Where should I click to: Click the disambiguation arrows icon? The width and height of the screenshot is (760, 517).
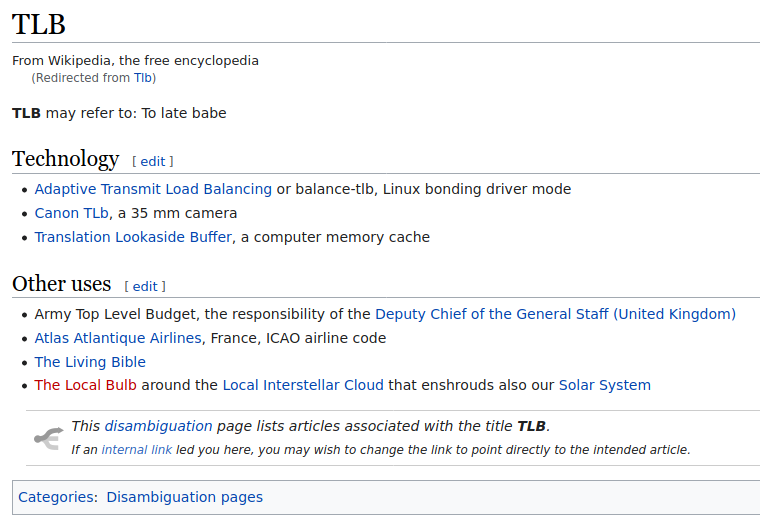click(x=48, y=438)
